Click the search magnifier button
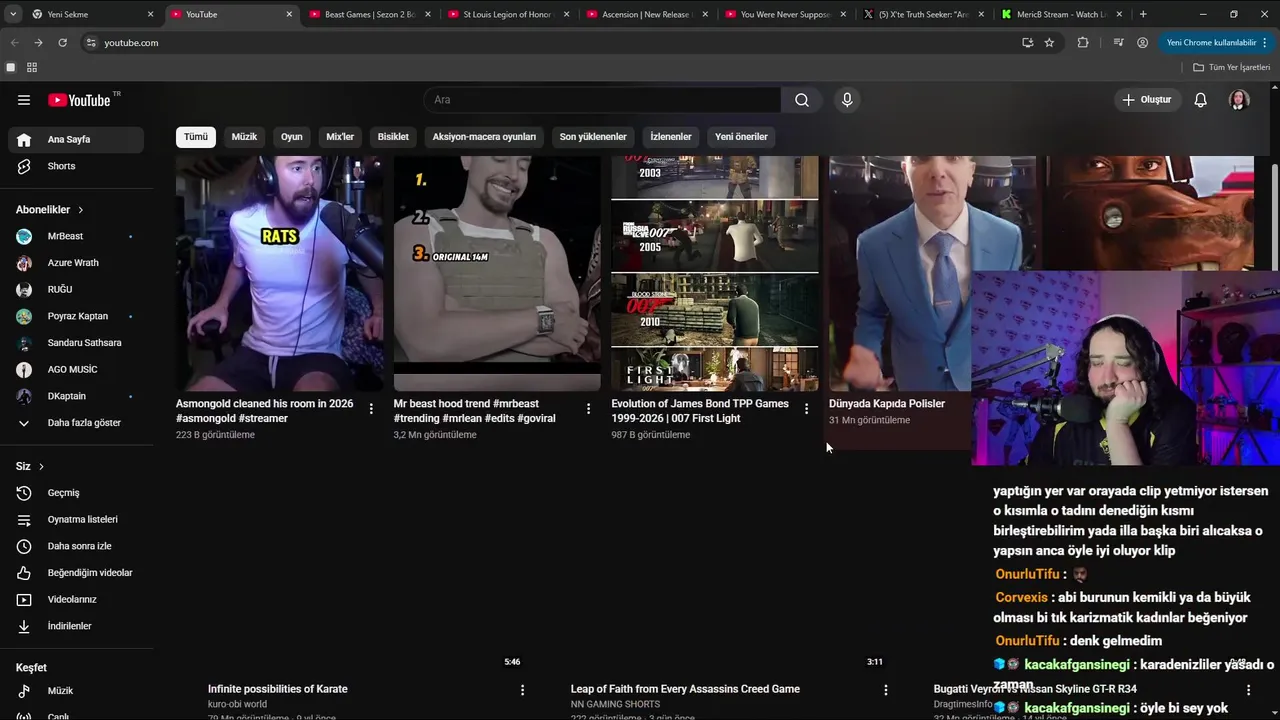The height and width of the screenshot is (720, 1280). click(802, 100)
